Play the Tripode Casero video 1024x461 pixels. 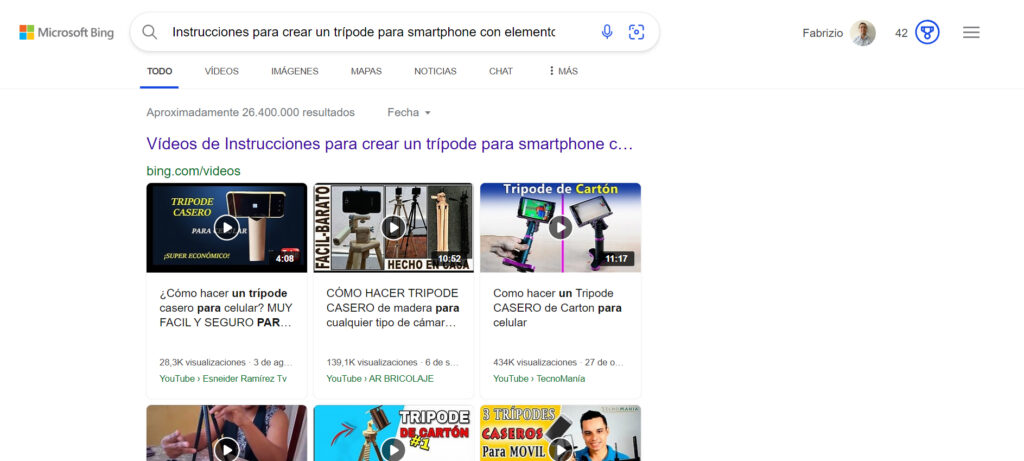227,227
